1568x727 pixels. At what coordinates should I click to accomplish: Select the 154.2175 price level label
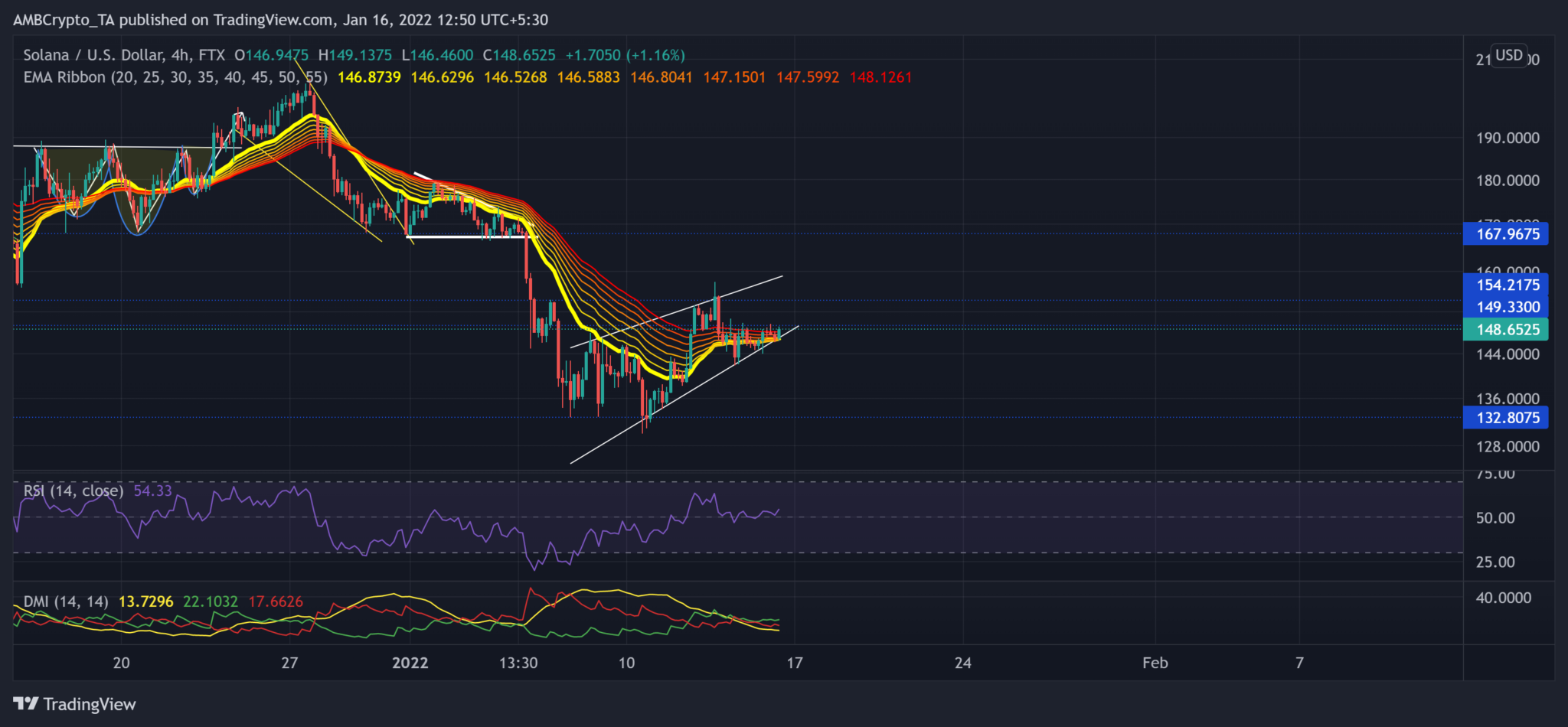[1506, 285]
